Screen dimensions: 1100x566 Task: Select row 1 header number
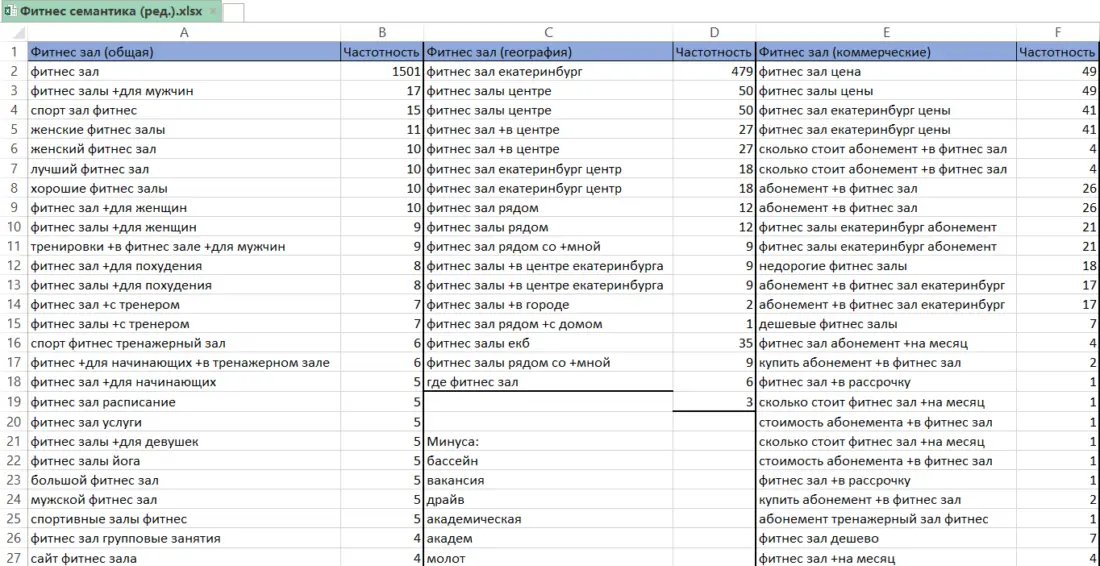[14, 51]
